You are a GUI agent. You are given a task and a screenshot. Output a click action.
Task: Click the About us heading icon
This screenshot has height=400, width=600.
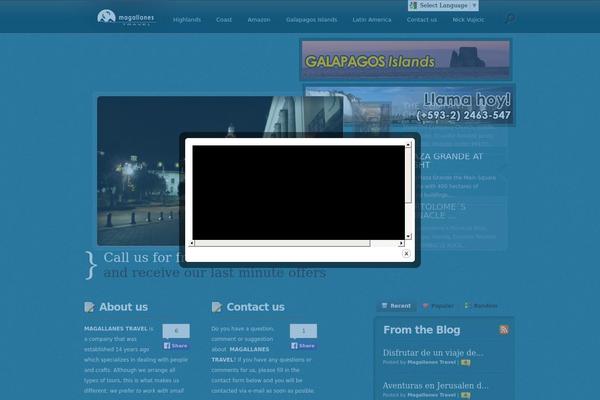(x=89, y=307)
